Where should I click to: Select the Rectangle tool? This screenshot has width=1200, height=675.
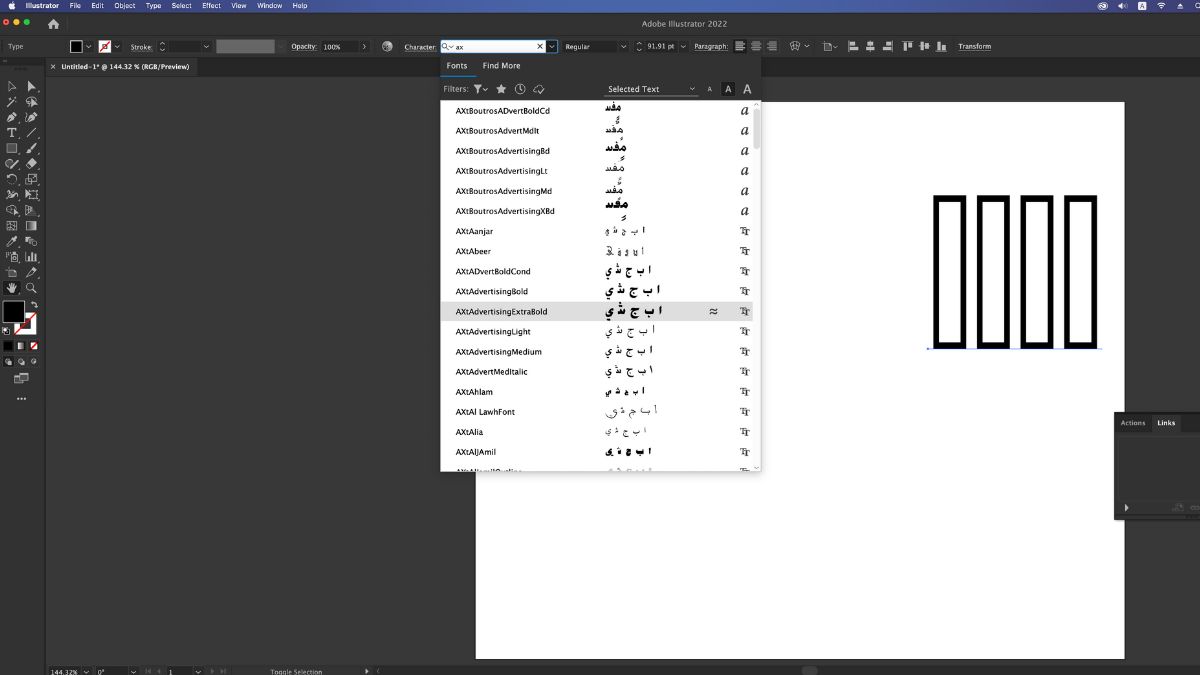click(12, 148)
